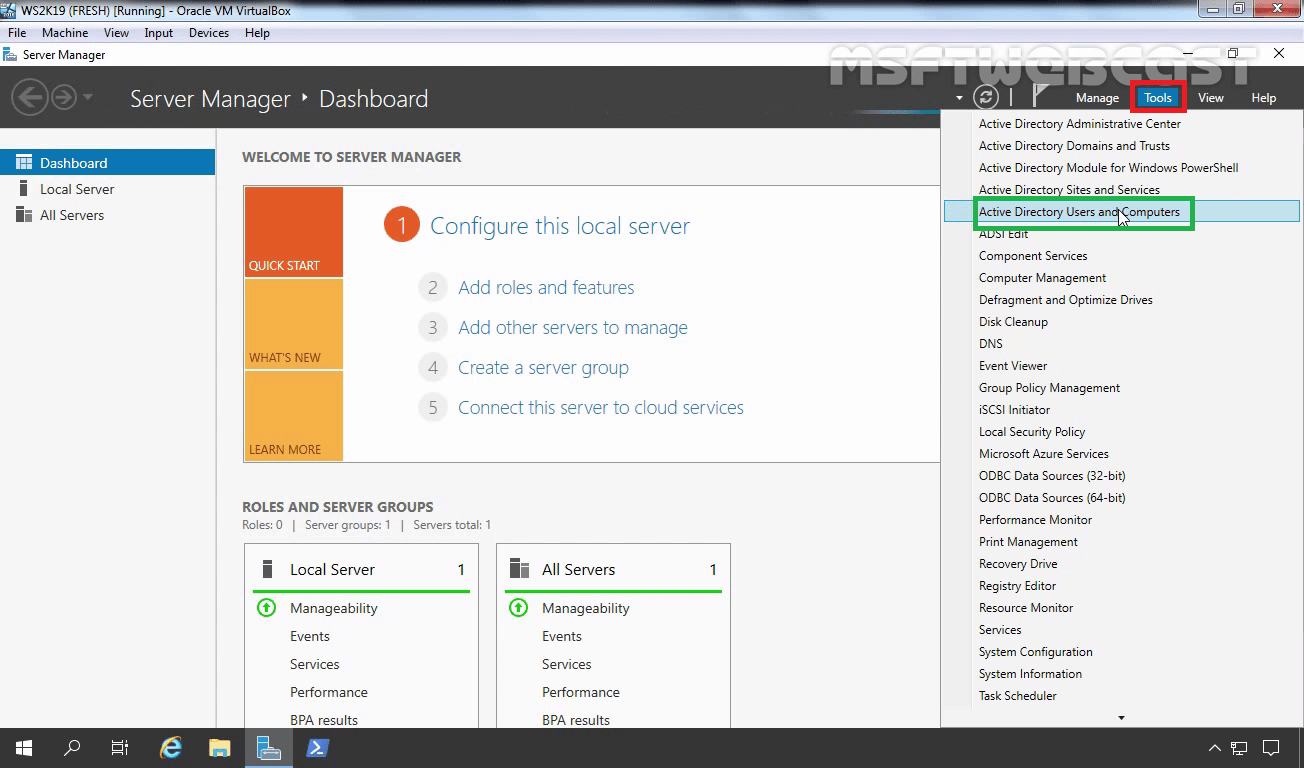The width and height of the screenshot is (1304, 768).
Task: Open File Explorer from the taskbar
Action: pos(219,747)
